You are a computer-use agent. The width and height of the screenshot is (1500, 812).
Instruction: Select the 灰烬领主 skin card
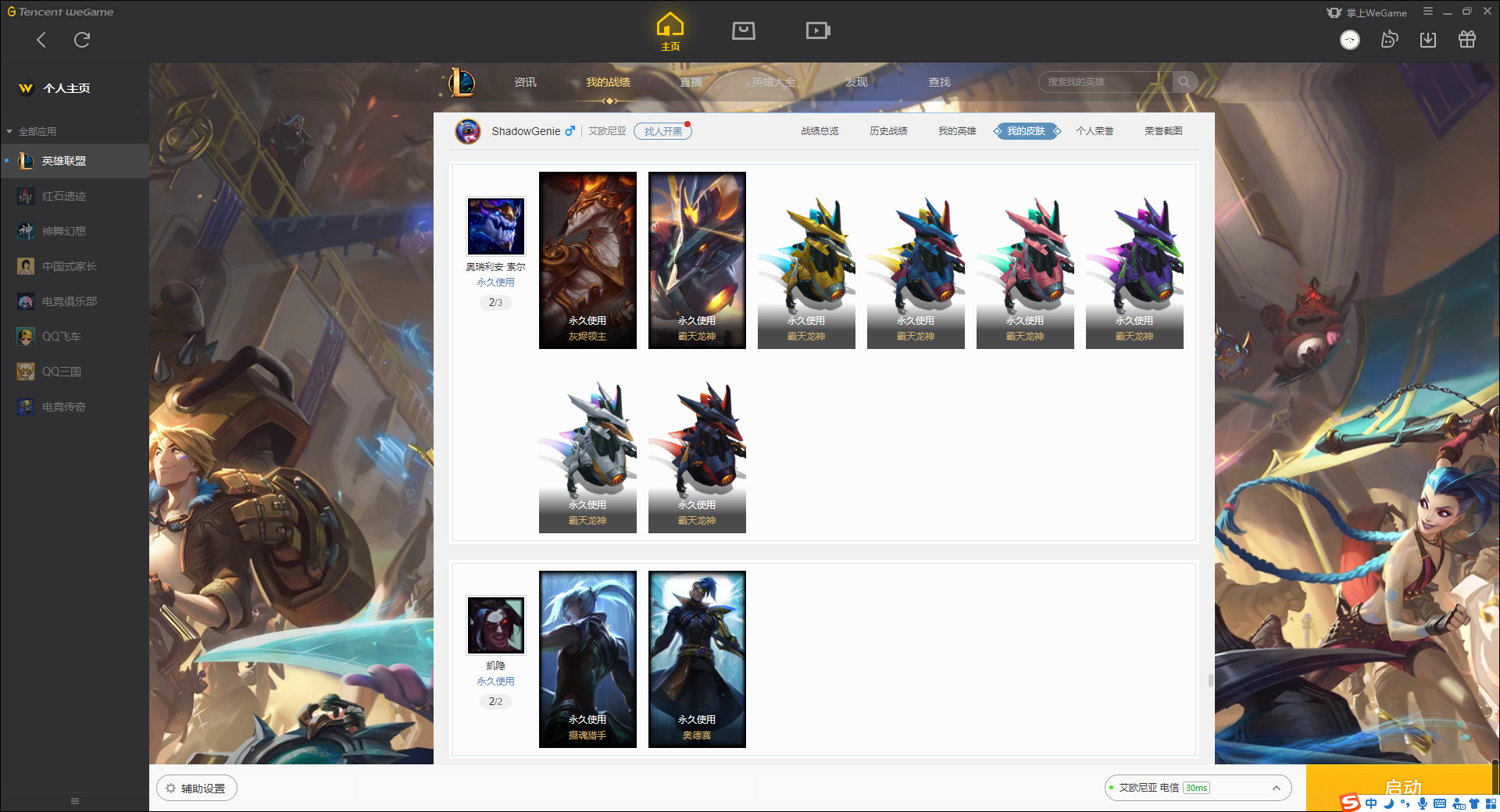(587, 260)
